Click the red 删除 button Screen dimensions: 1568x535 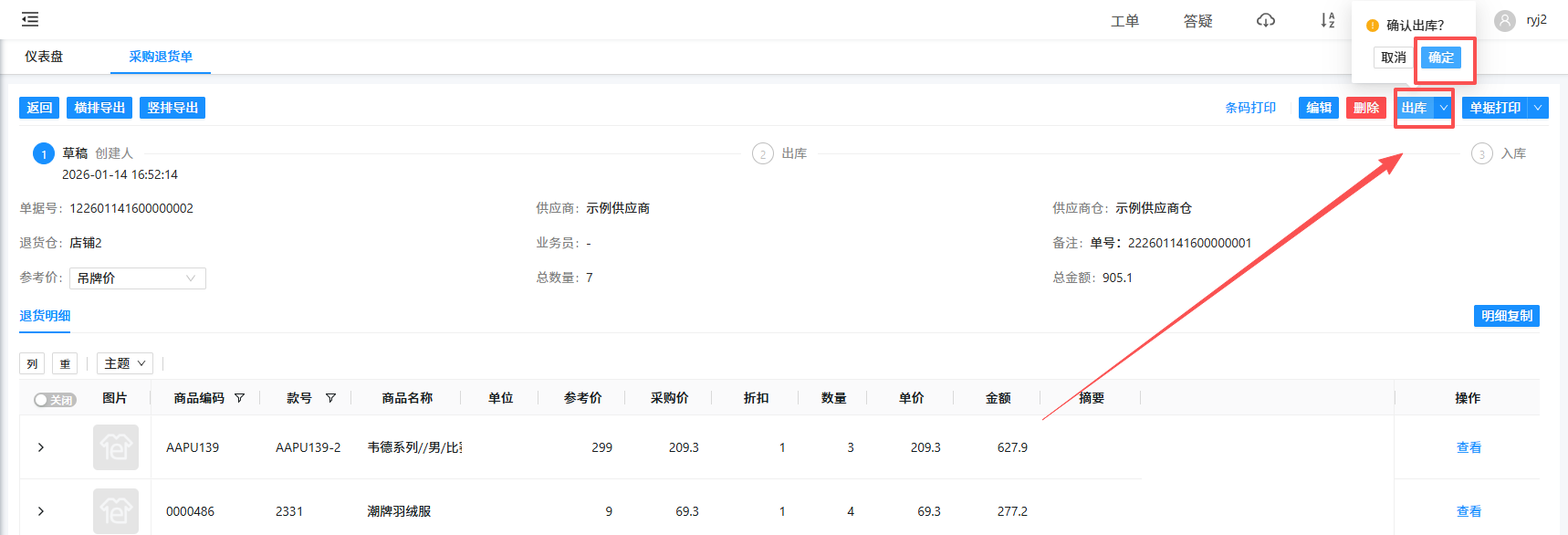pyautogui.click(x=1365, y=108)
